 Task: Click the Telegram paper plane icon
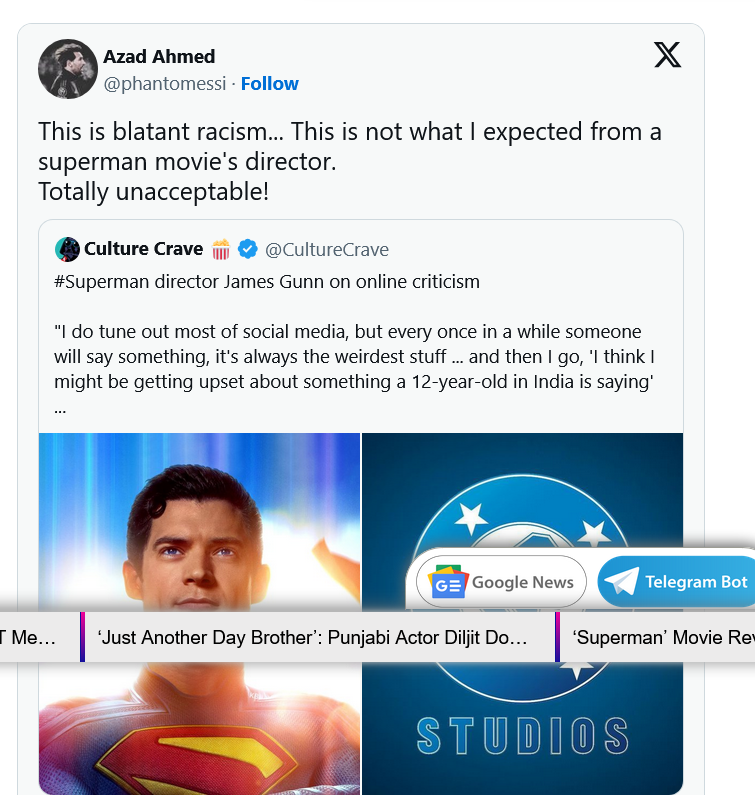pyautogui.click(x=621, y=582)
